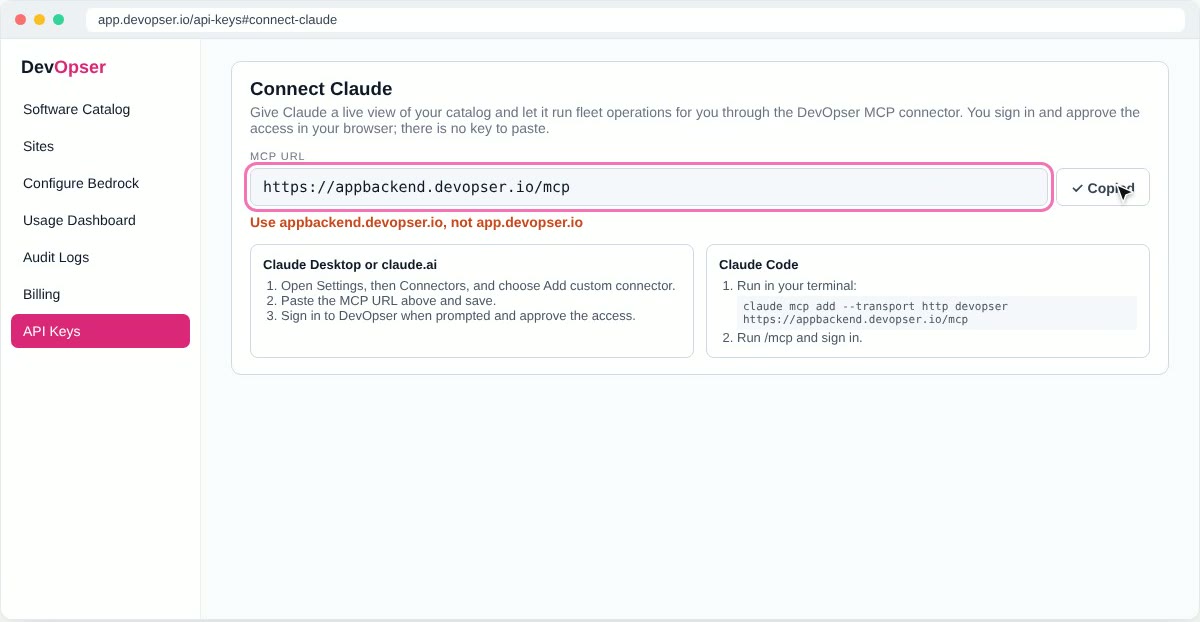
Task: Open Billing in the sidebar
Action: coord(100,294)
